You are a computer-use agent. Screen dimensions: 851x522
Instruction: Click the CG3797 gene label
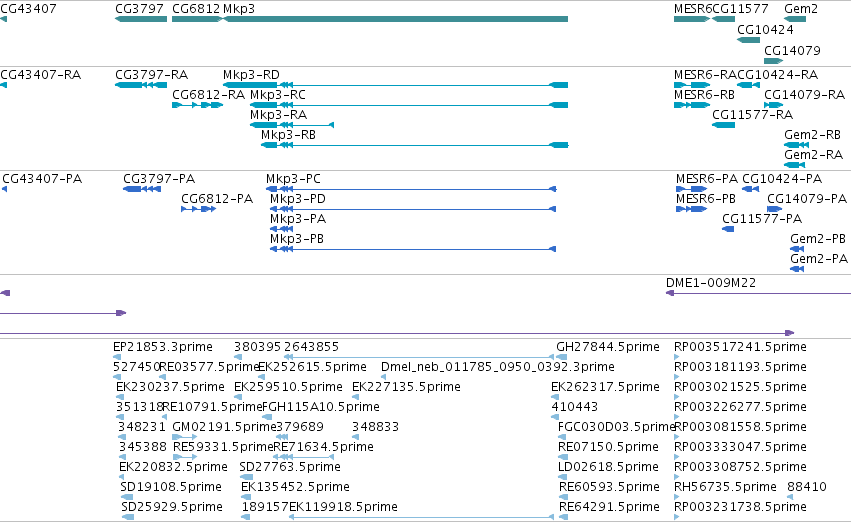[x=139, y=9]
